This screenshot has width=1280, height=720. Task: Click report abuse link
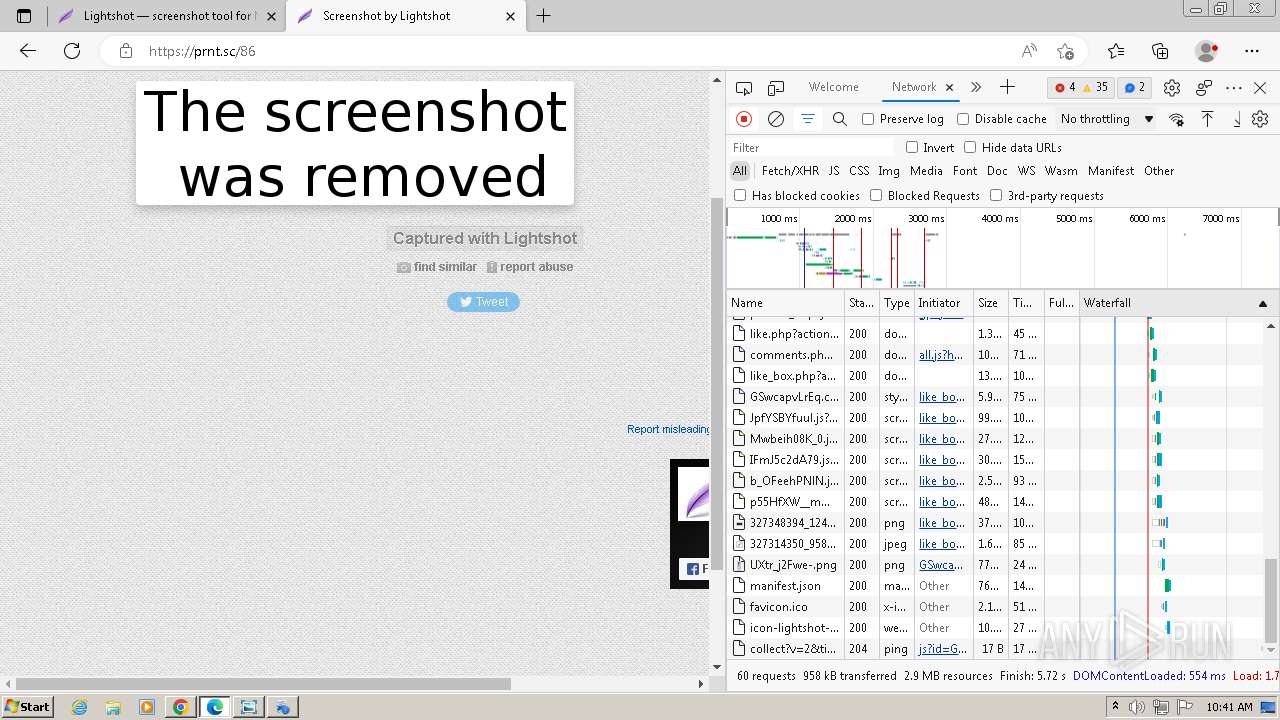pos(530,267)
